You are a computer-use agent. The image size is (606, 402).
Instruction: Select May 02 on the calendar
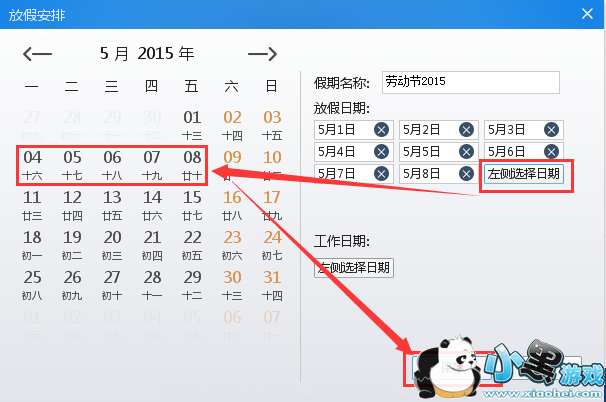click(232, 125)
